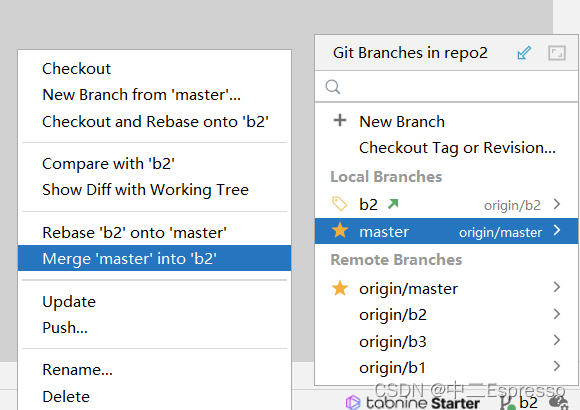Click the git branch icon in status bar

click(508, 403)
